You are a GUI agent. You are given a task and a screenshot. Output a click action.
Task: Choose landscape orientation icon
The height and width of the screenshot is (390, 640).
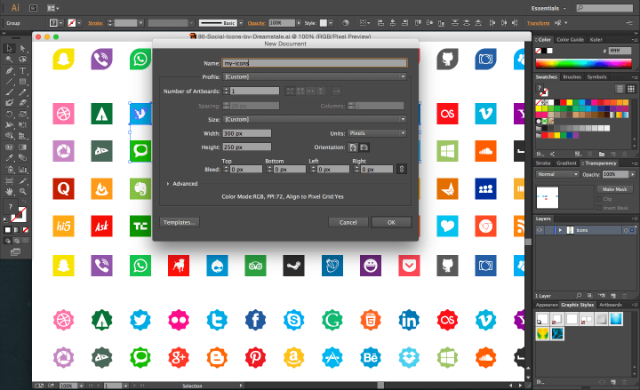click(364, 147)
